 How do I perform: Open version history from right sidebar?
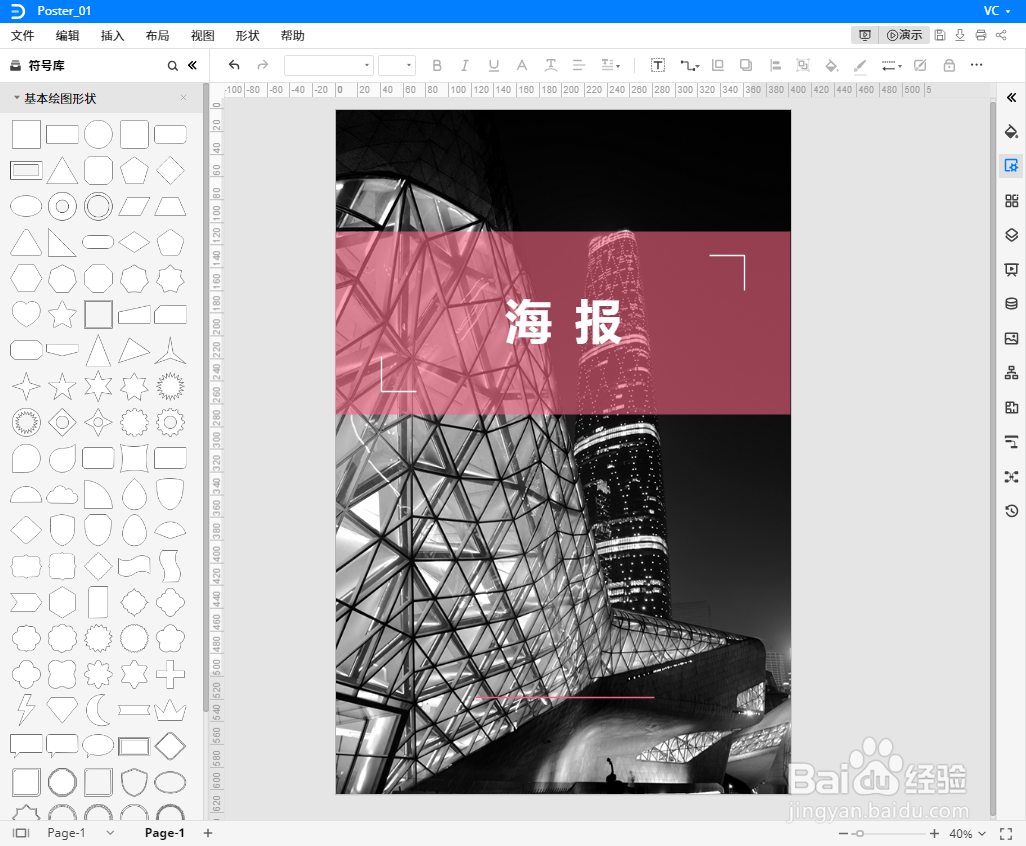[1011, 511]
